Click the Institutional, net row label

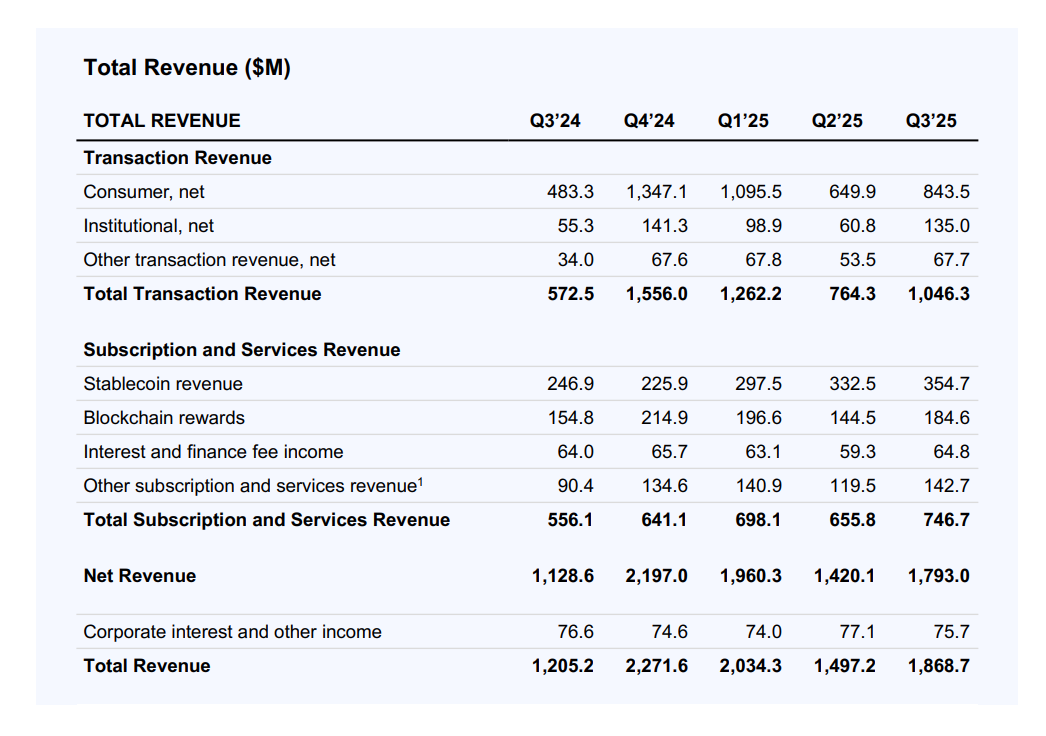click(x=149, y=226)
